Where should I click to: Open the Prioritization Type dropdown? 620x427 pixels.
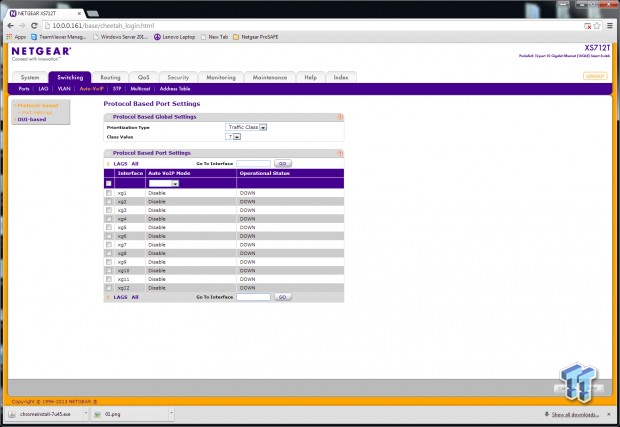246,127
